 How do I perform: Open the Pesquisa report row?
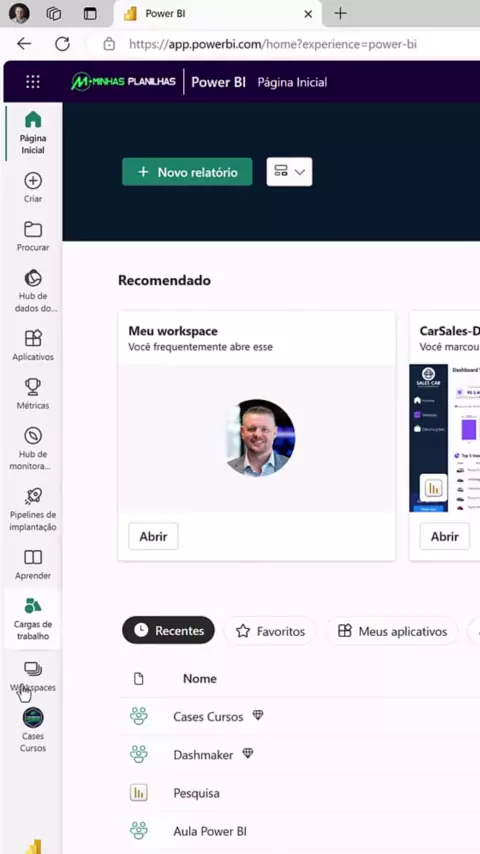(x=300, y=792)
